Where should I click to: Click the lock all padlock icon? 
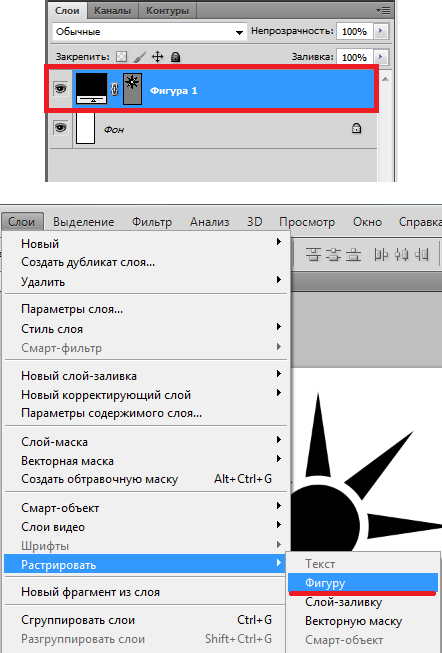pyautogui.click(x=176, y=57)
